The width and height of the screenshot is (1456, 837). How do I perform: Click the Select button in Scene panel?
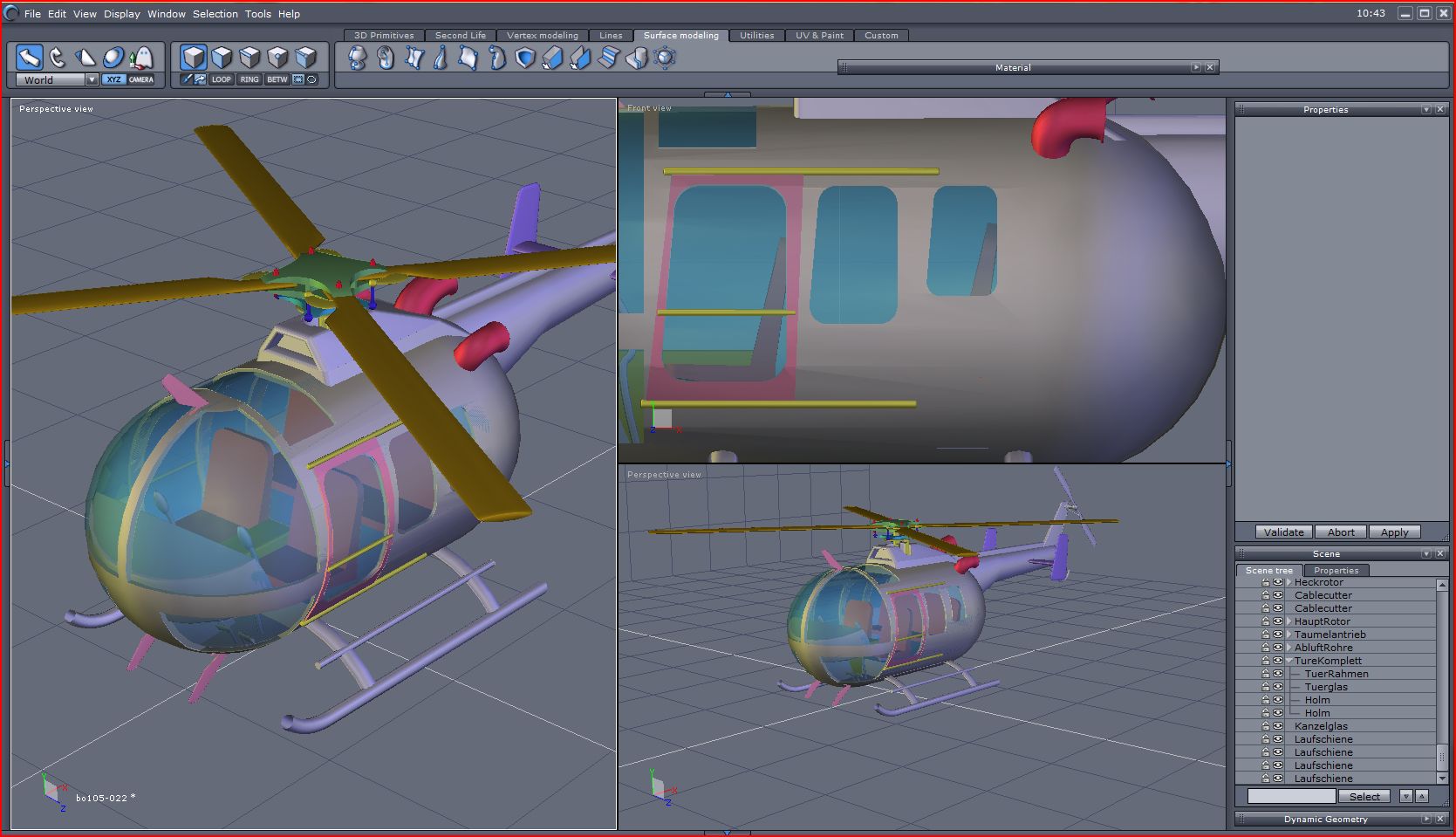click(1364, 796)
